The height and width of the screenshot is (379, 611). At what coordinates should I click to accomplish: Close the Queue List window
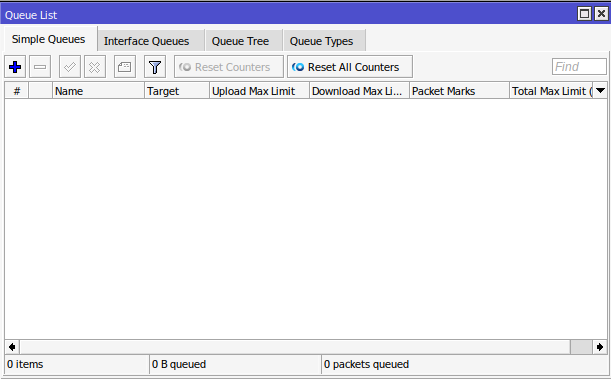tap(601, 14)
